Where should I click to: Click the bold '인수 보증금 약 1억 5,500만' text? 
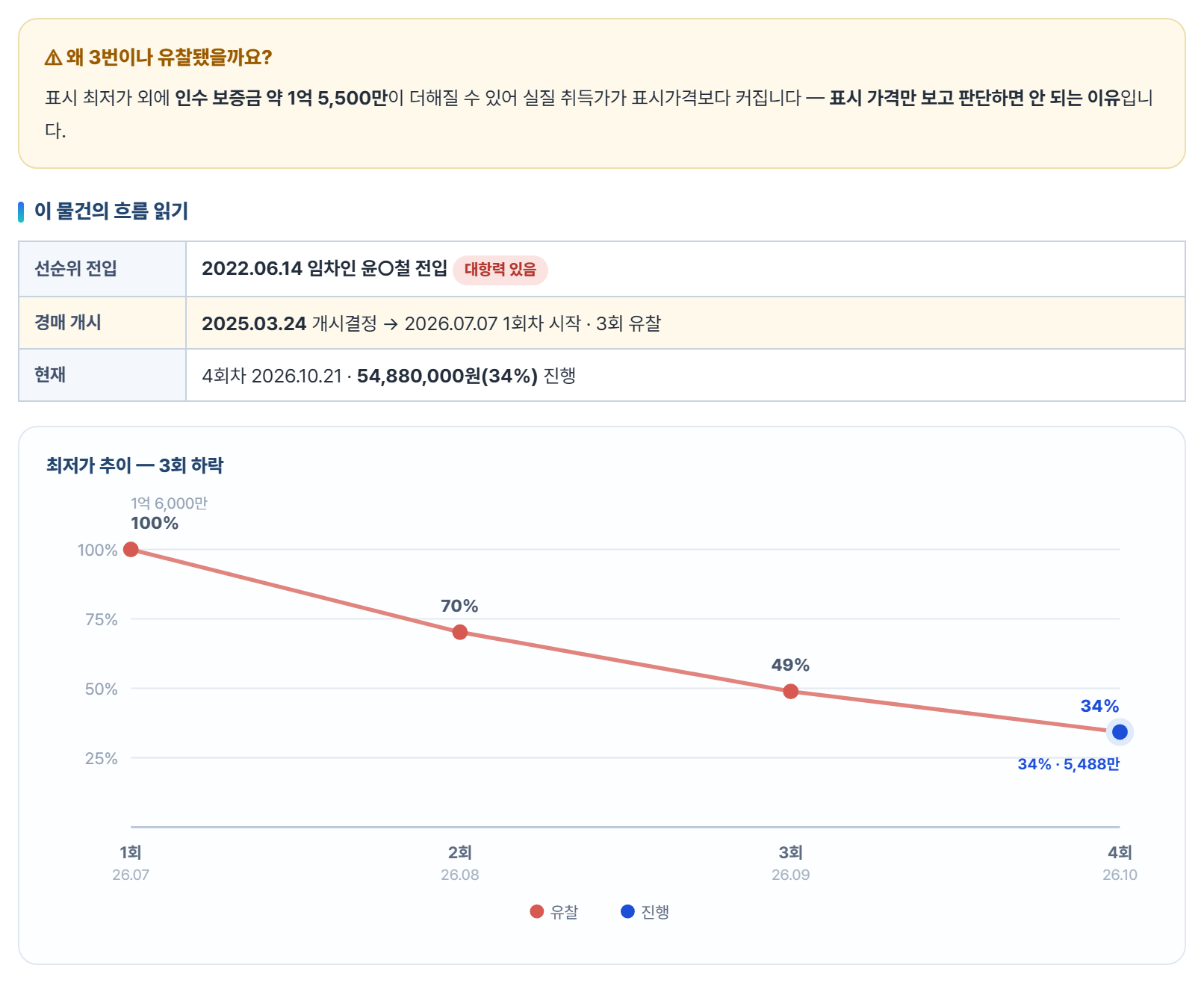281,98
